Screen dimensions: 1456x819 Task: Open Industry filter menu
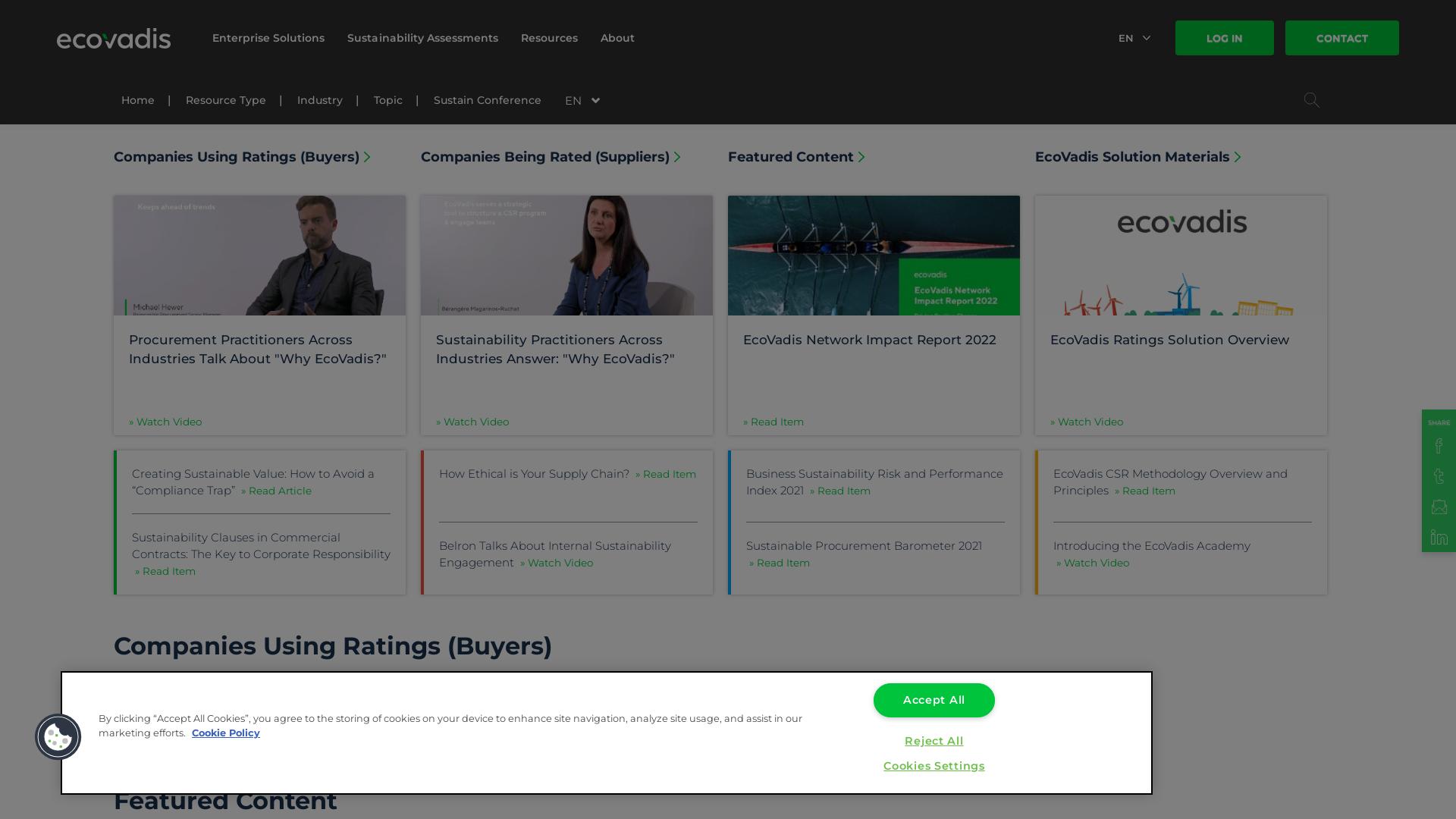(x=319, y=100)
